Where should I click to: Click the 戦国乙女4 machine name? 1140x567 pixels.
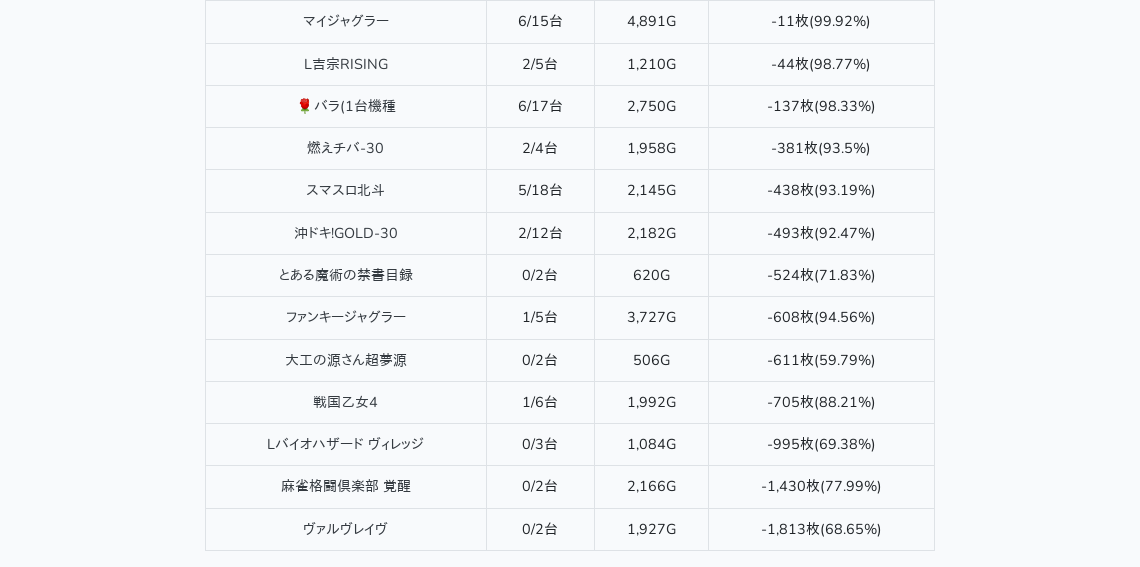(x=346, y=402)
